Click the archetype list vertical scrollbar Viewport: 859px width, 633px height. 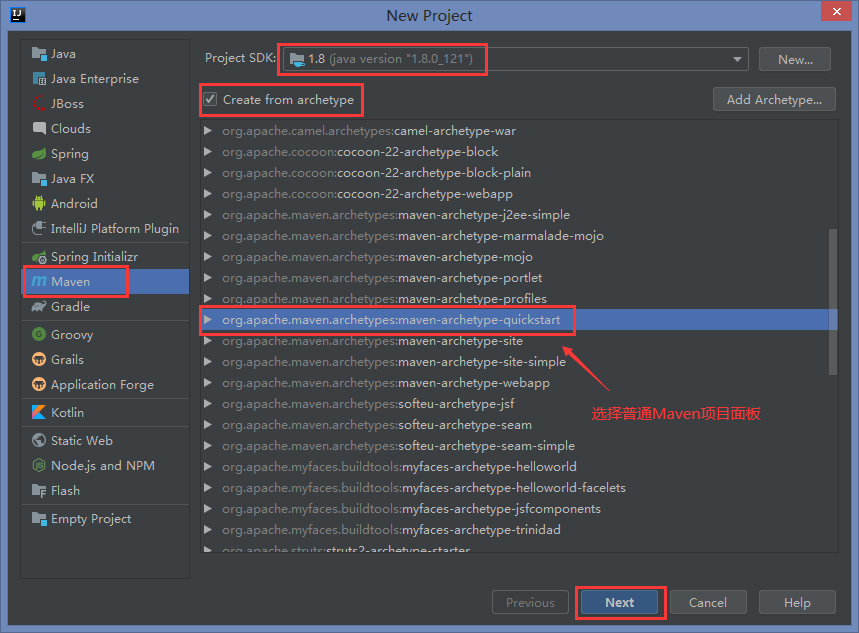[x=833, y=300]
